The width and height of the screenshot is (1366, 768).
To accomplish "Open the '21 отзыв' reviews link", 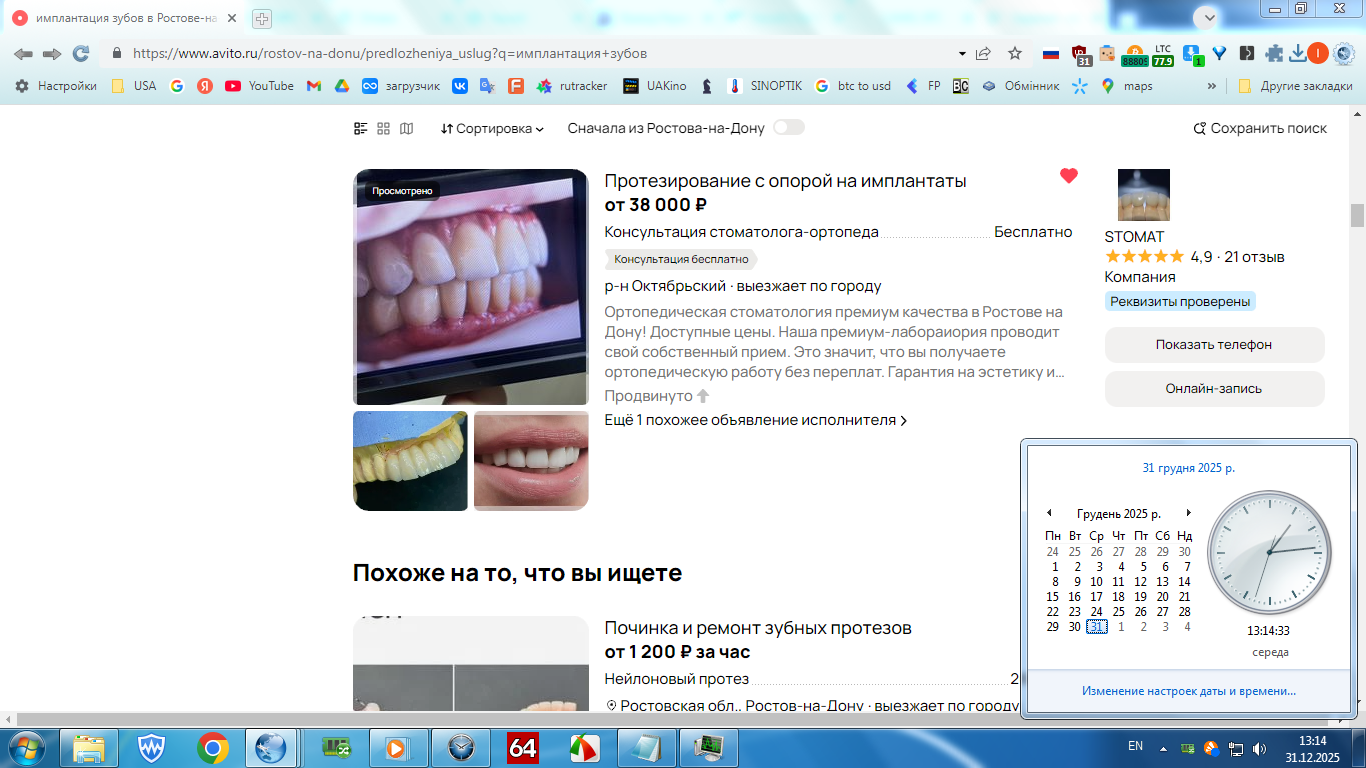I will [1254, 257].
